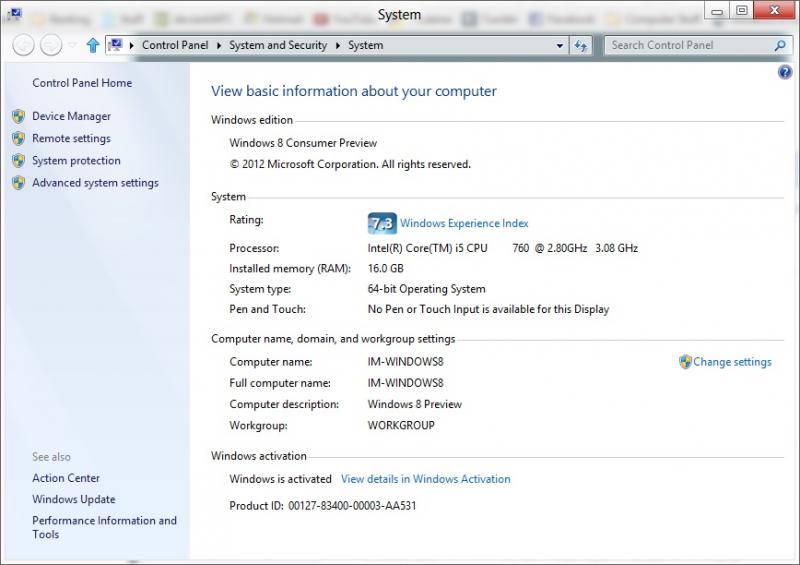Image resolution: width=800 pixels, height=565 pixels.
Task: Open Remote settings link
Action: point(71,138)
